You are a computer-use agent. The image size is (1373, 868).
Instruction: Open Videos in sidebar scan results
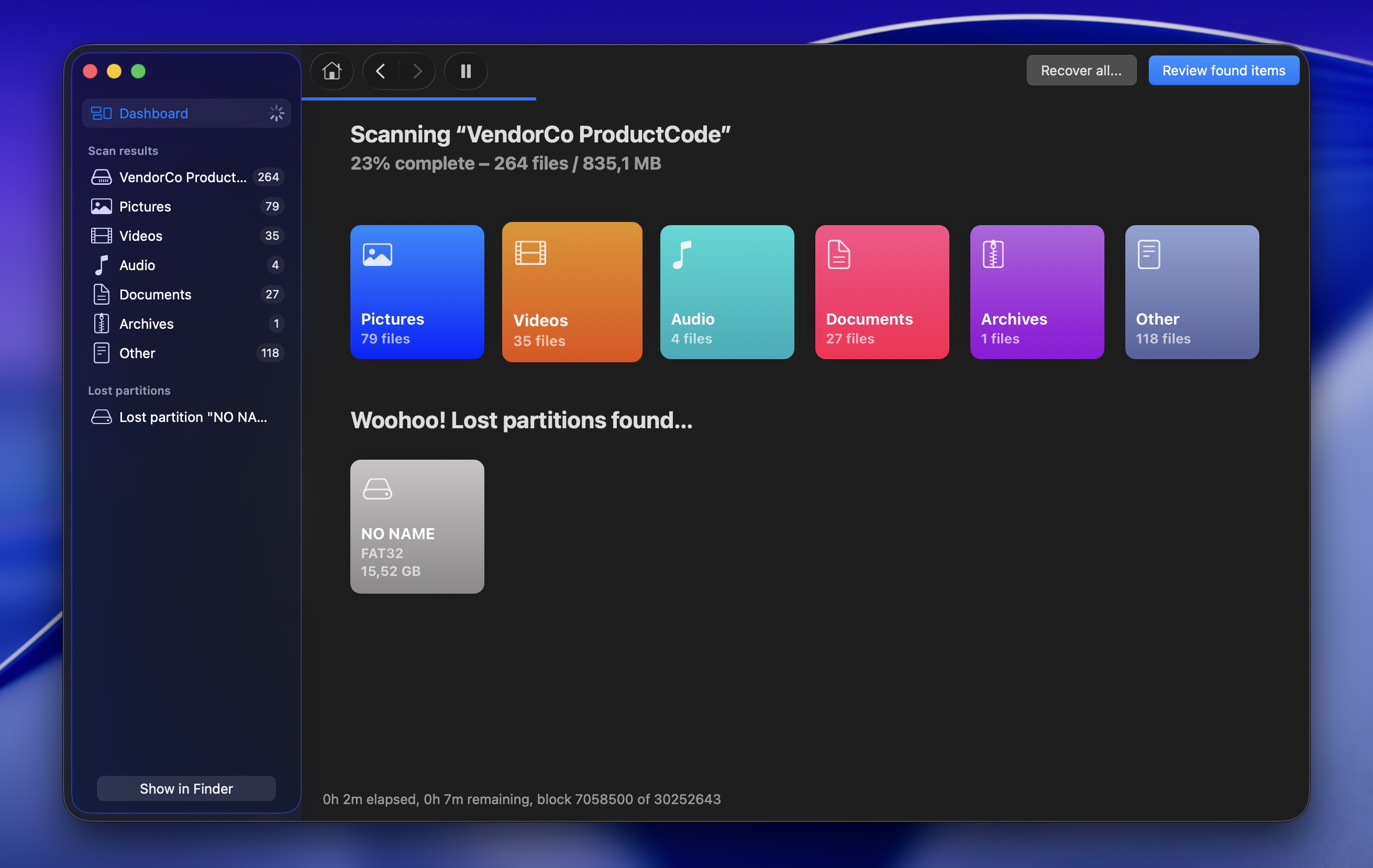coord(186,236)
